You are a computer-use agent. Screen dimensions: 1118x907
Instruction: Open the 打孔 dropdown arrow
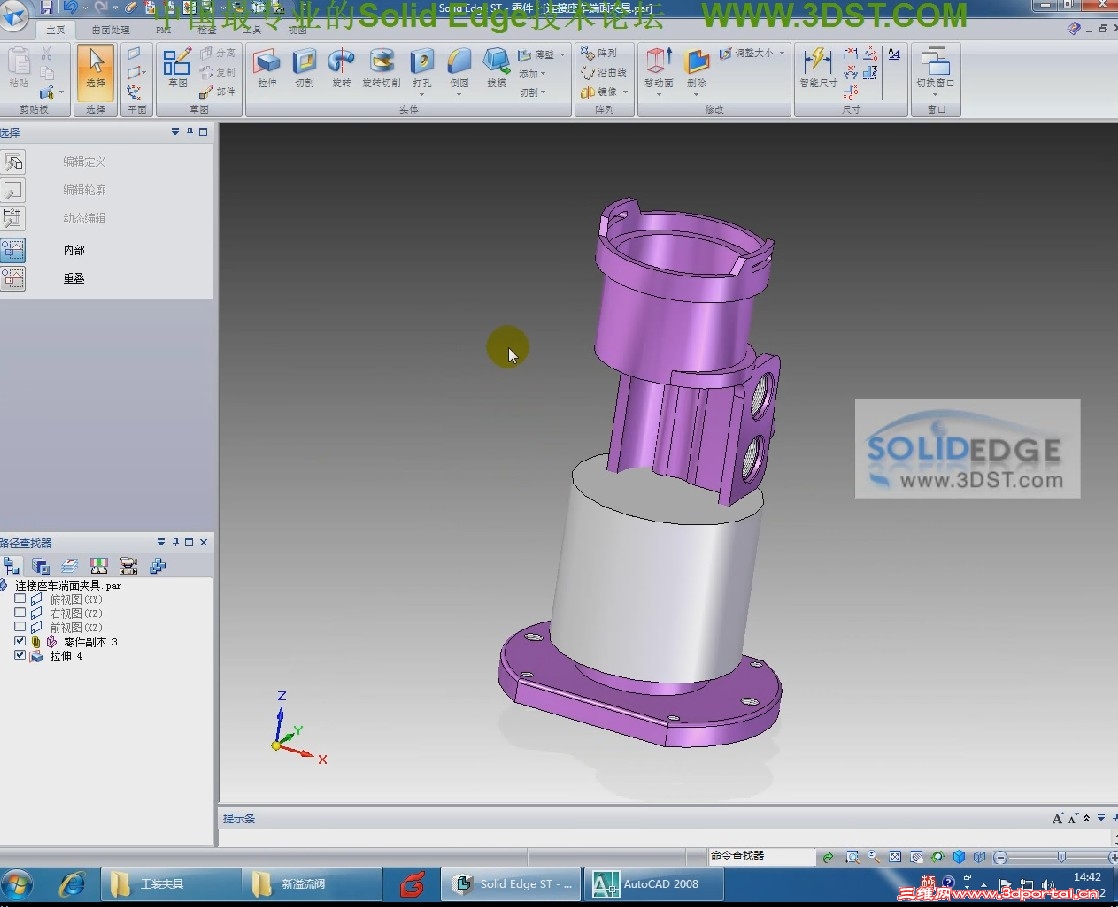point(421,94)
